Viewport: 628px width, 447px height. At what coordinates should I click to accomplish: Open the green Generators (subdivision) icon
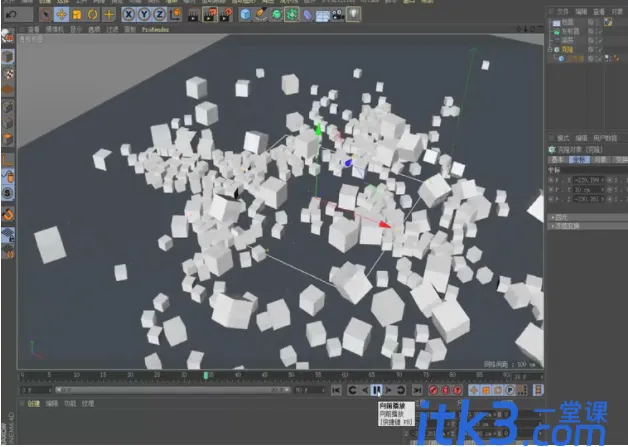[x=276, y=15]
